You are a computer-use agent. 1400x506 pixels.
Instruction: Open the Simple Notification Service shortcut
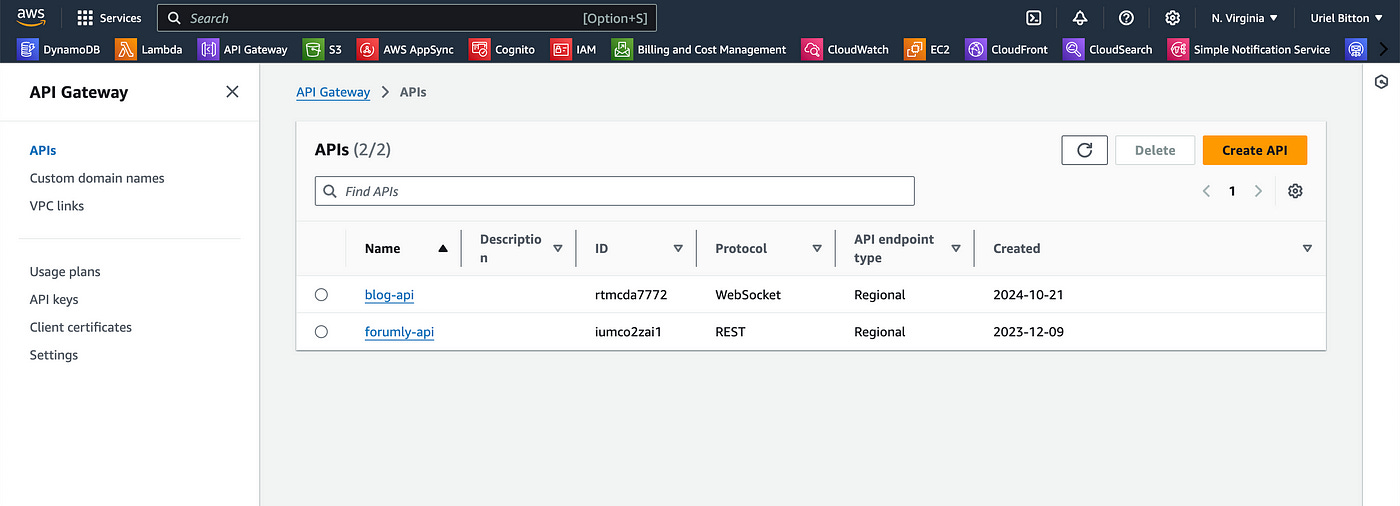coord(1249,49)
